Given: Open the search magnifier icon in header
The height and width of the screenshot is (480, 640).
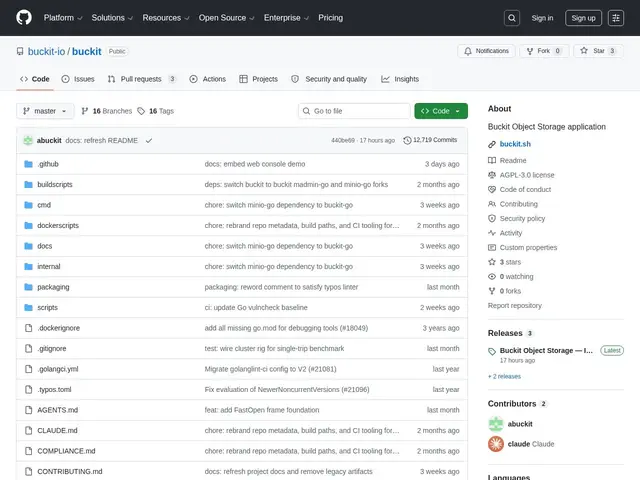Looking at the screenshot, I should pyautogui.click(x=511, y=18).
